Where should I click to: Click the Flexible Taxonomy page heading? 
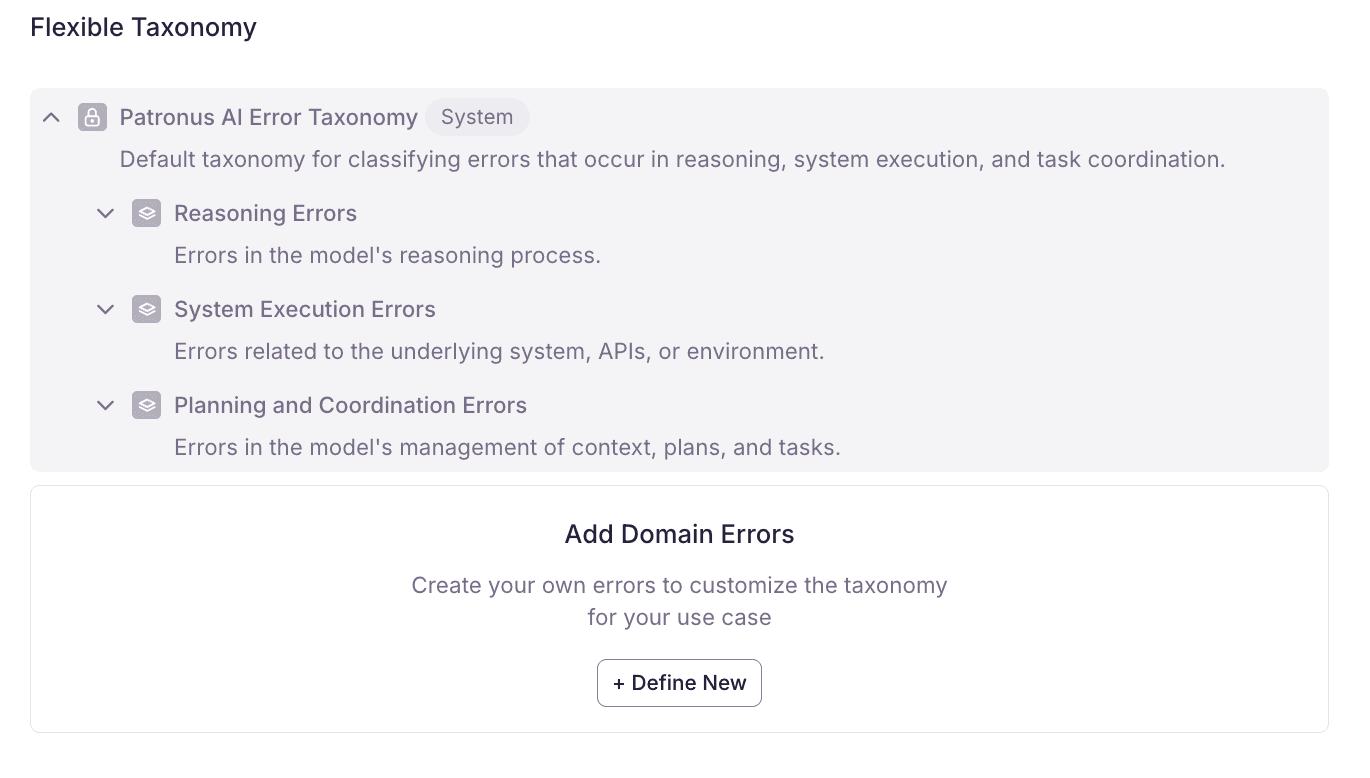(x=143, y=27)
